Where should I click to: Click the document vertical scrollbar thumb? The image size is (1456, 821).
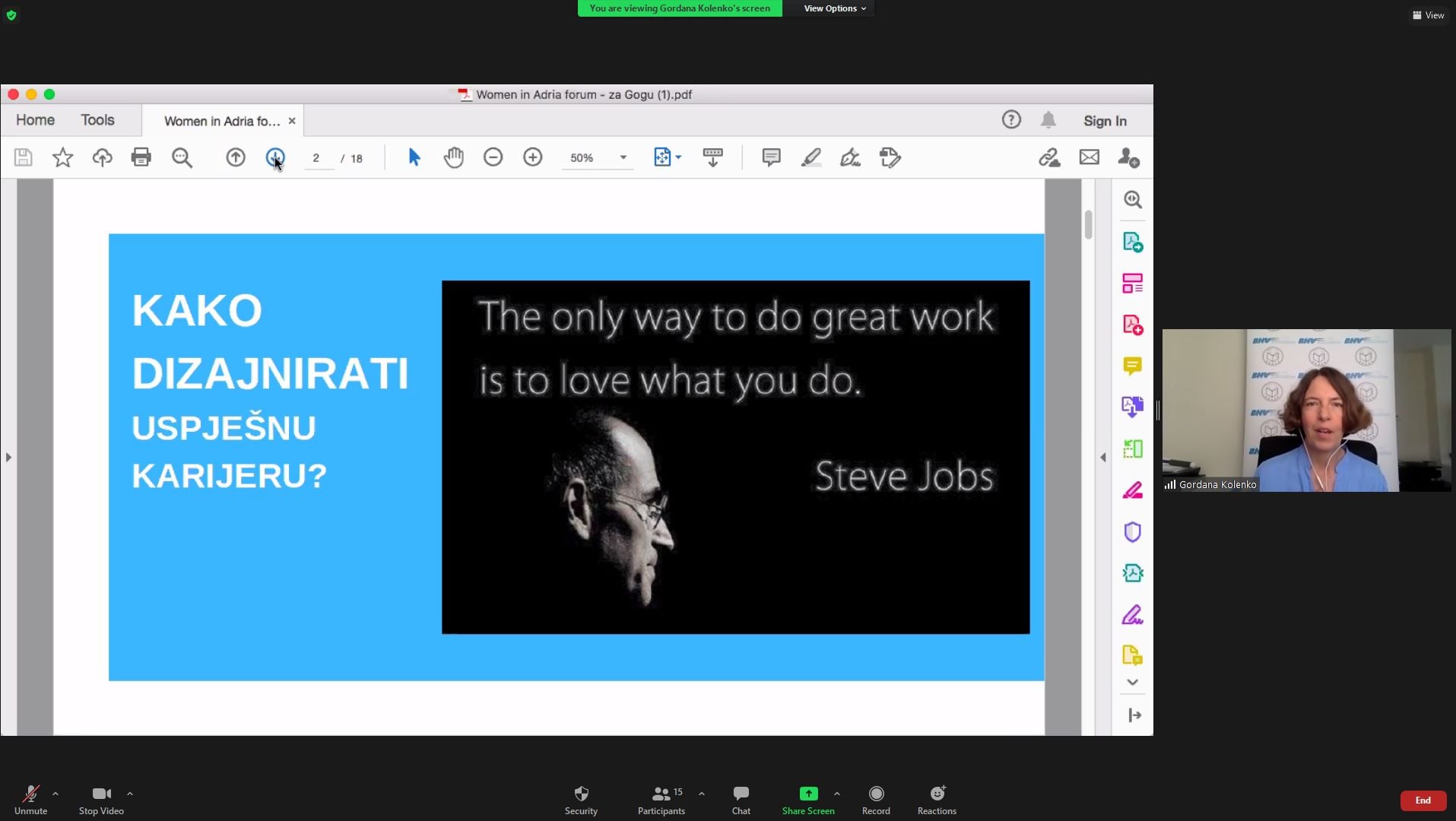(x=1089, y=225)
